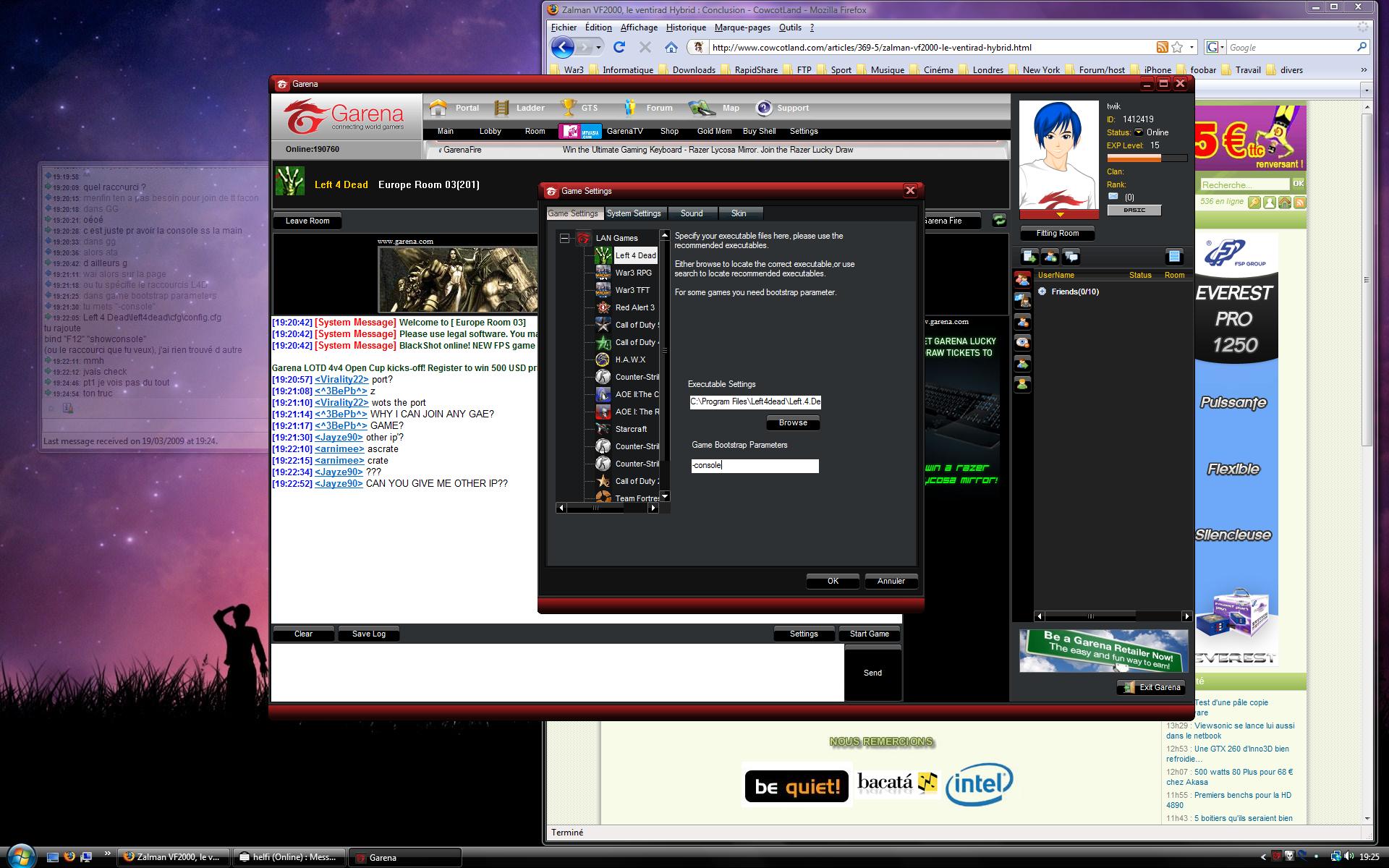The width and height of the screenshot is (1389, 868).
Task: Click the executable path field
Action: tap(755, 401)
